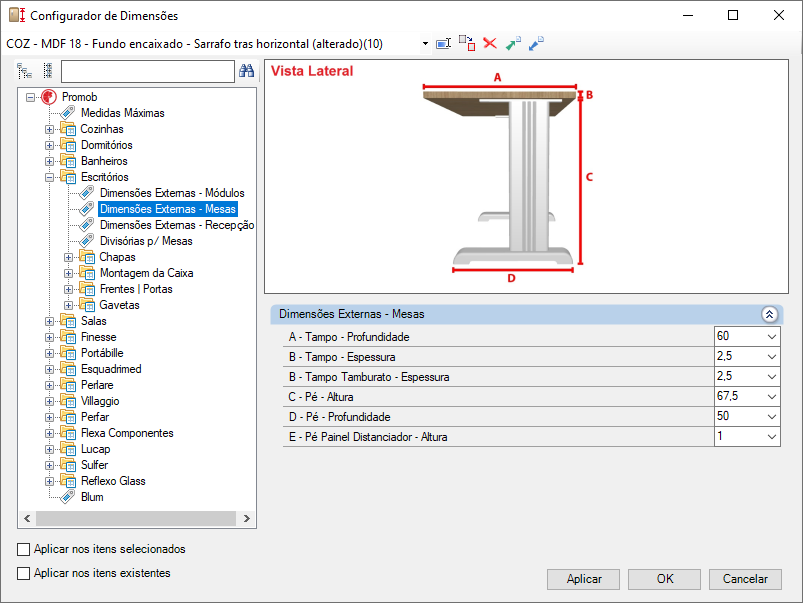803x603 pixels.
Task: Click the tree search input field
Action: coord(147,71)
